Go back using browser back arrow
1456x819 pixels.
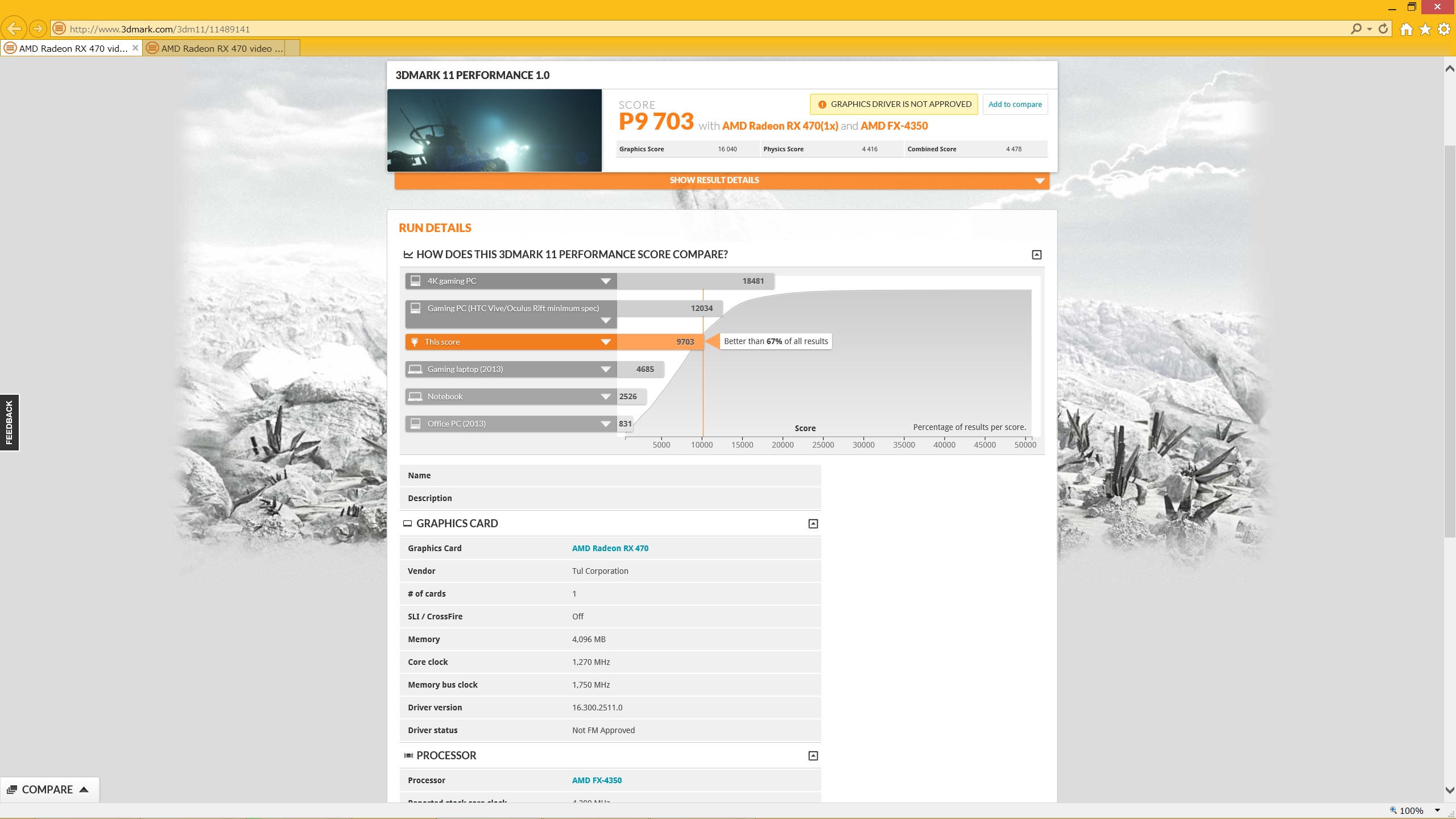coord(14,28)
